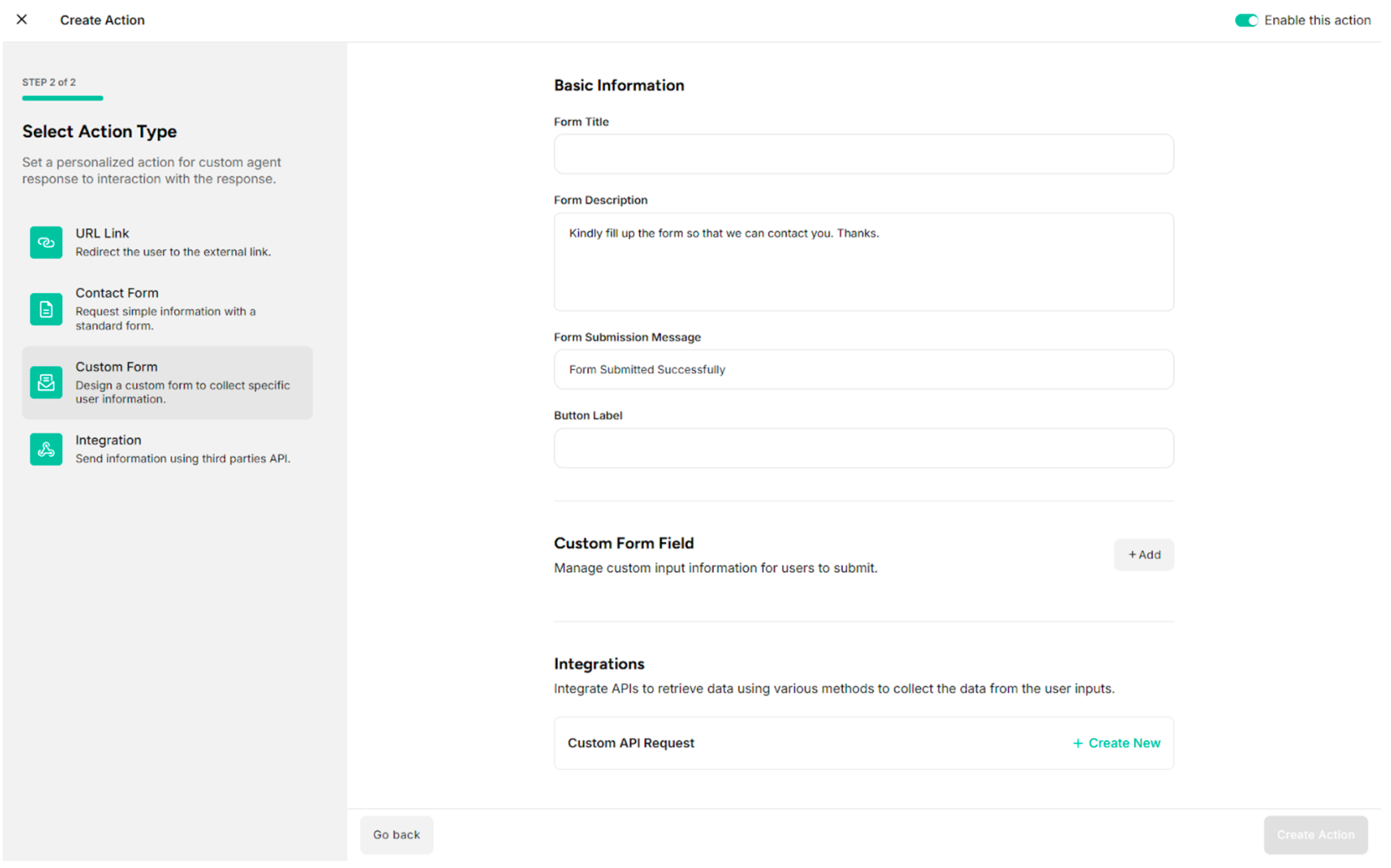
Task: Click inside the Button Label input
Action: pos(863,448)
